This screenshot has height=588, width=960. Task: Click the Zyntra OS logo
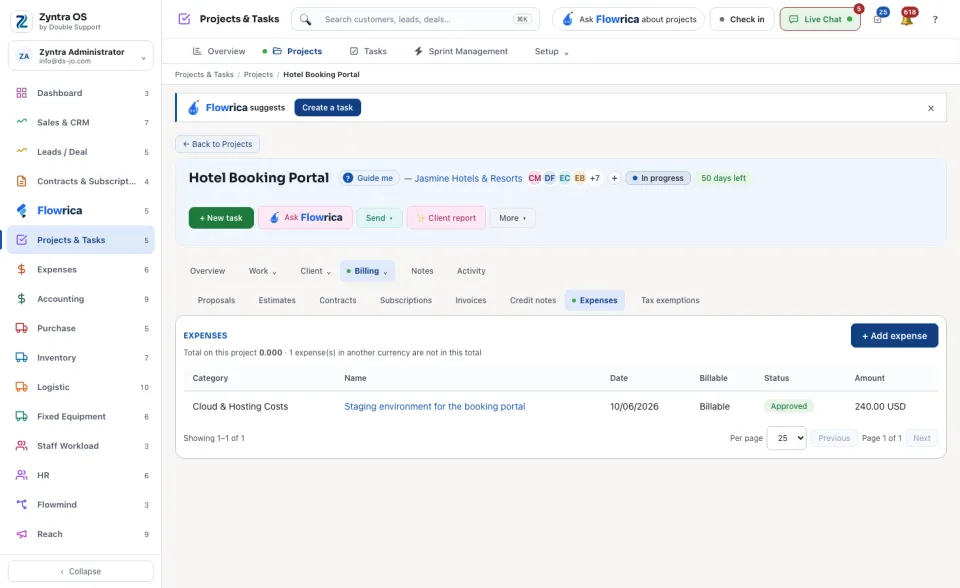click(x=21, y=21)
